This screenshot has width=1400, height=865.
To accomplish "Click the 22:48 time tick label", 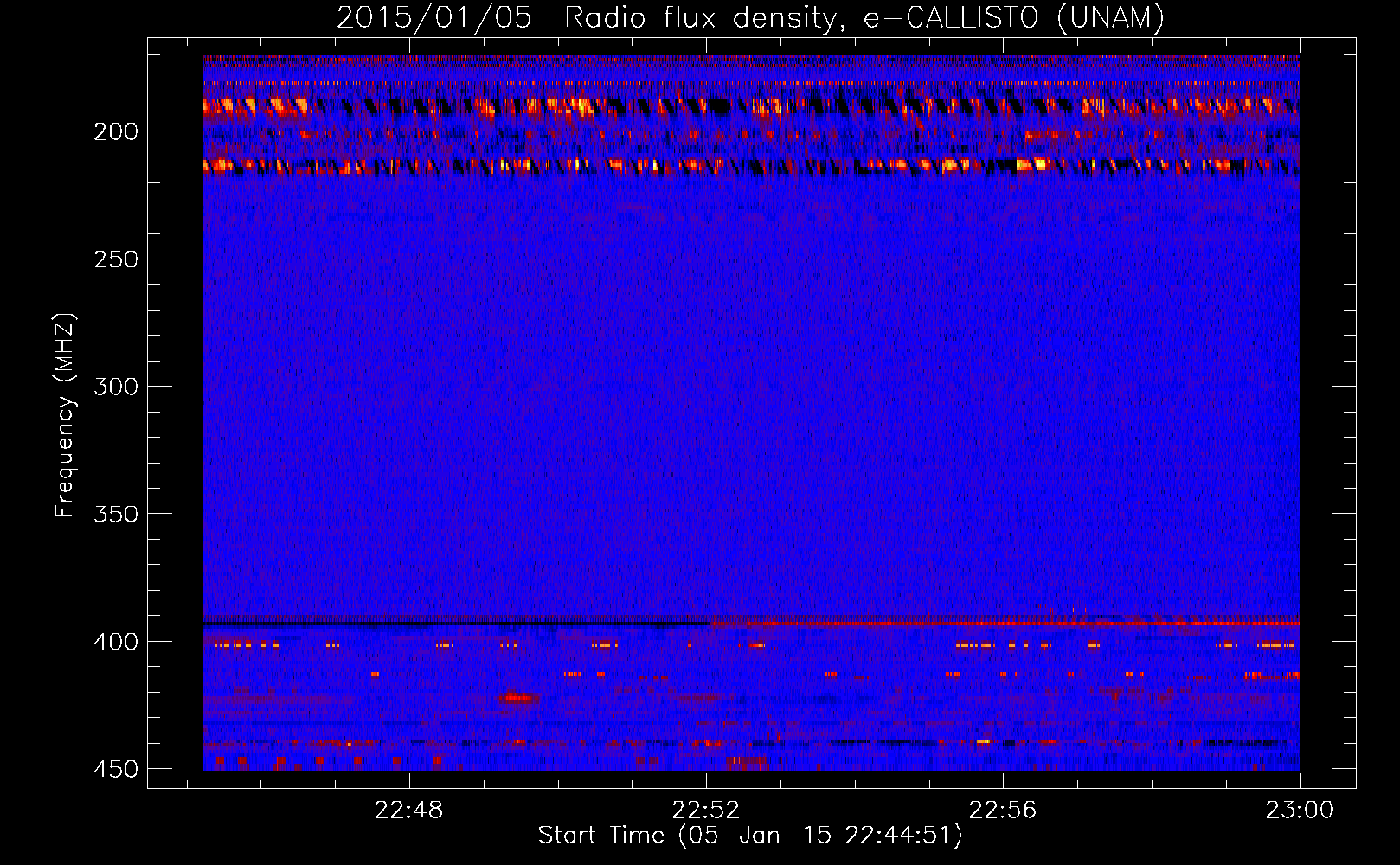I will (x=409, y=811).
